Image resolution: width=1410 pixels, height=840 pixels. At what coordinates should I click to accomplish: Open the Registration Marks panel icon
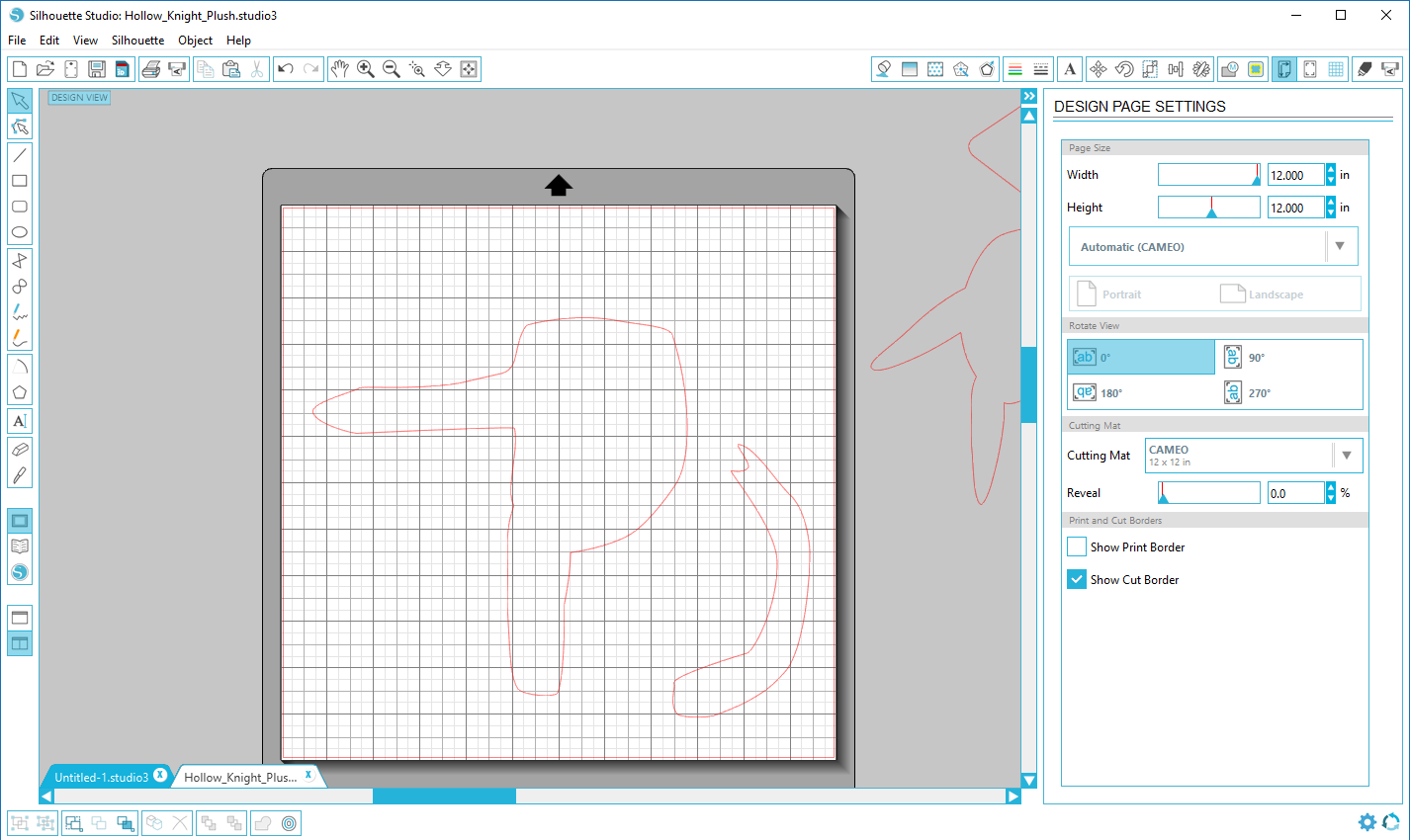[x=1309, y=69]
